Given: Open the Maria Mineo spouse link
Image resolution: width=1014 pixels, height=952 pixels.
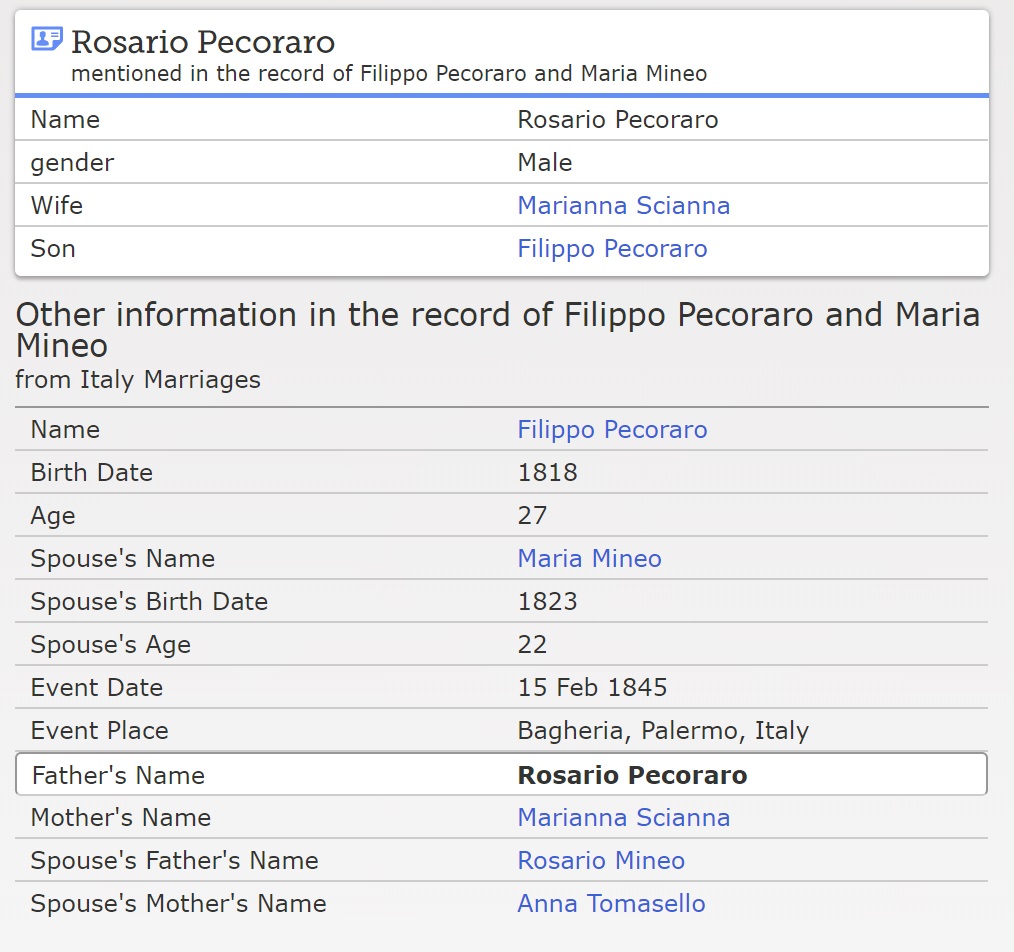Looking at the screenshot, I should click(x=589, y=559).
